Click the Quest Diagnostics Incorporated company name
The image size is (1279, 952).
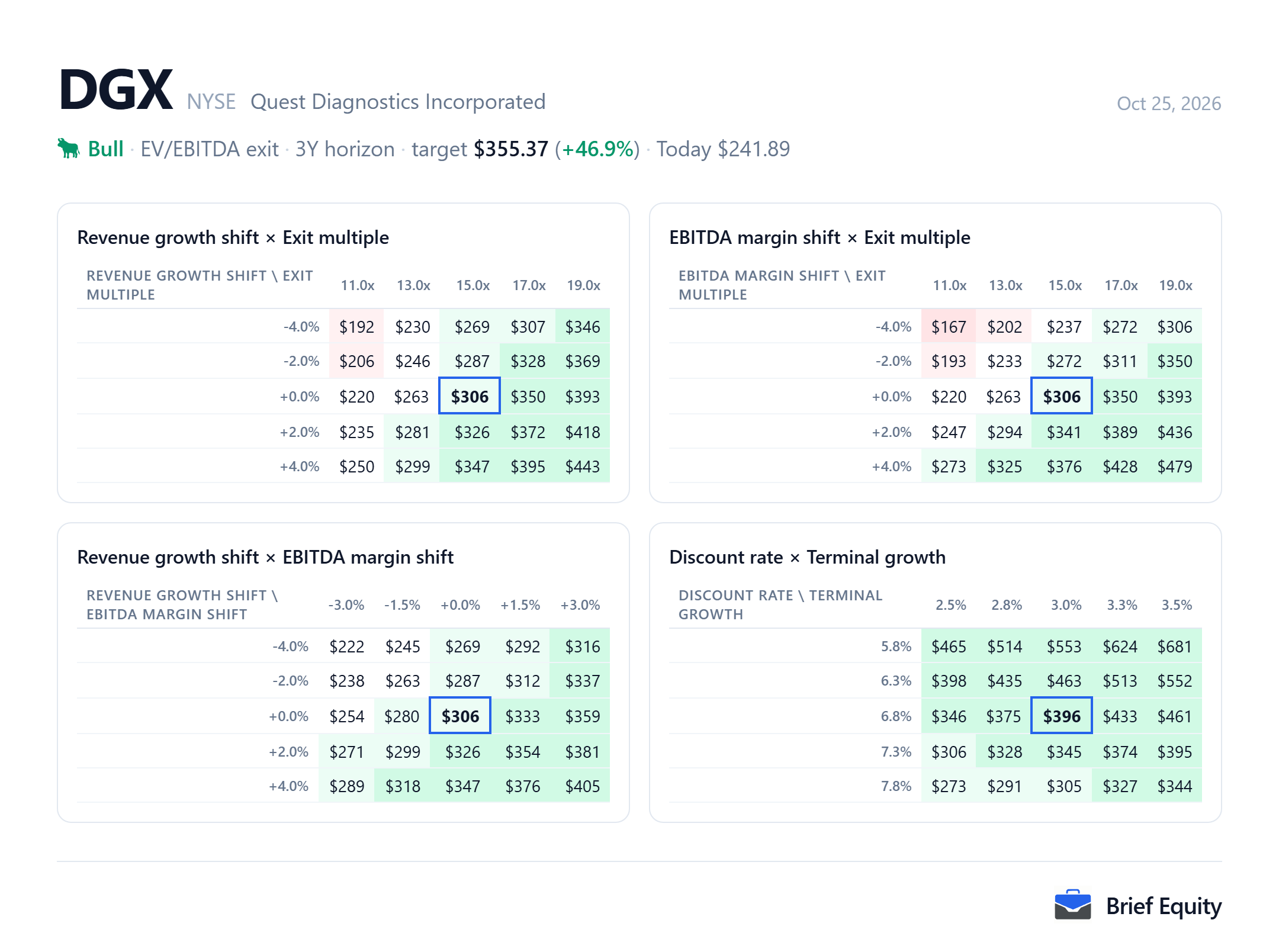[398, 102]
